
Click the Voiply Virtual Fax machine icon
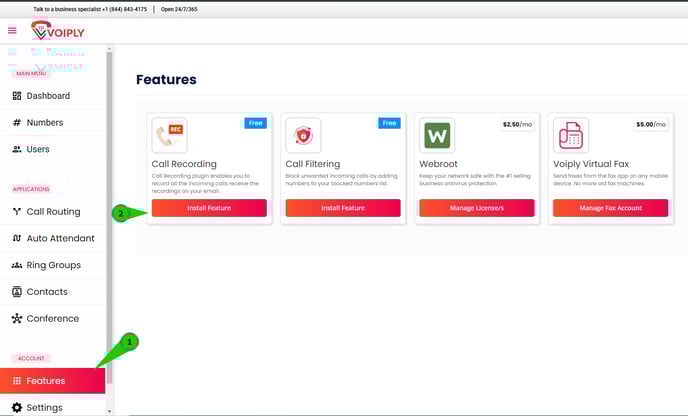point(571,135)
